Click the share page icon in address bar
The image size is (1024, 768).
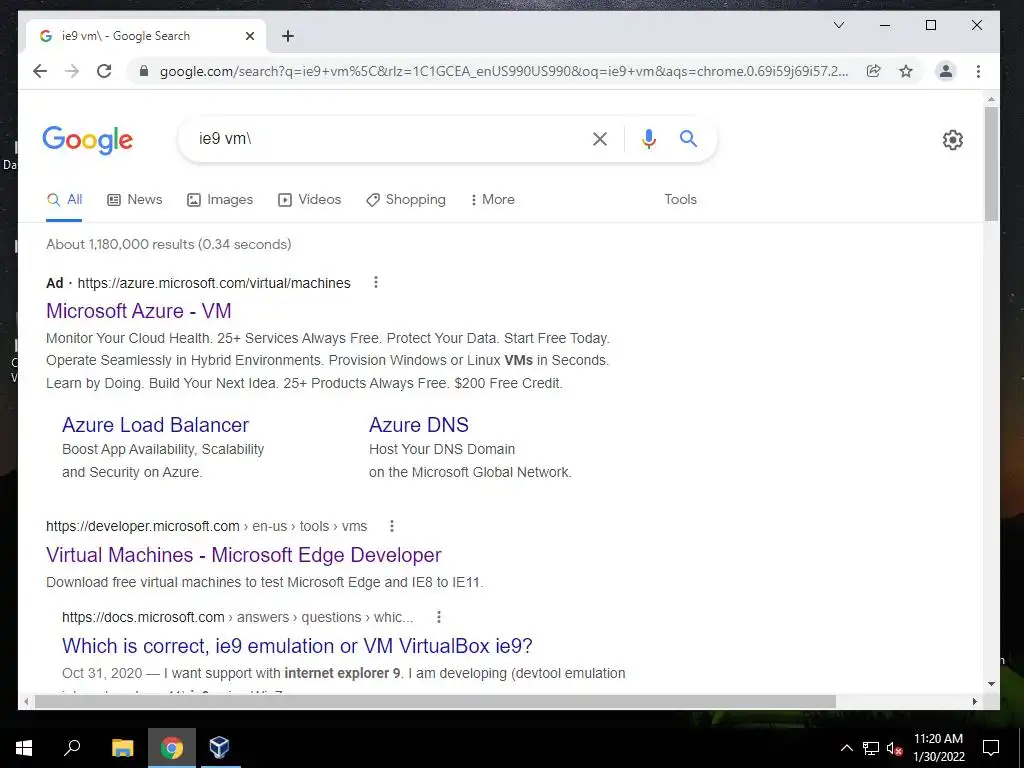(873, 71)
